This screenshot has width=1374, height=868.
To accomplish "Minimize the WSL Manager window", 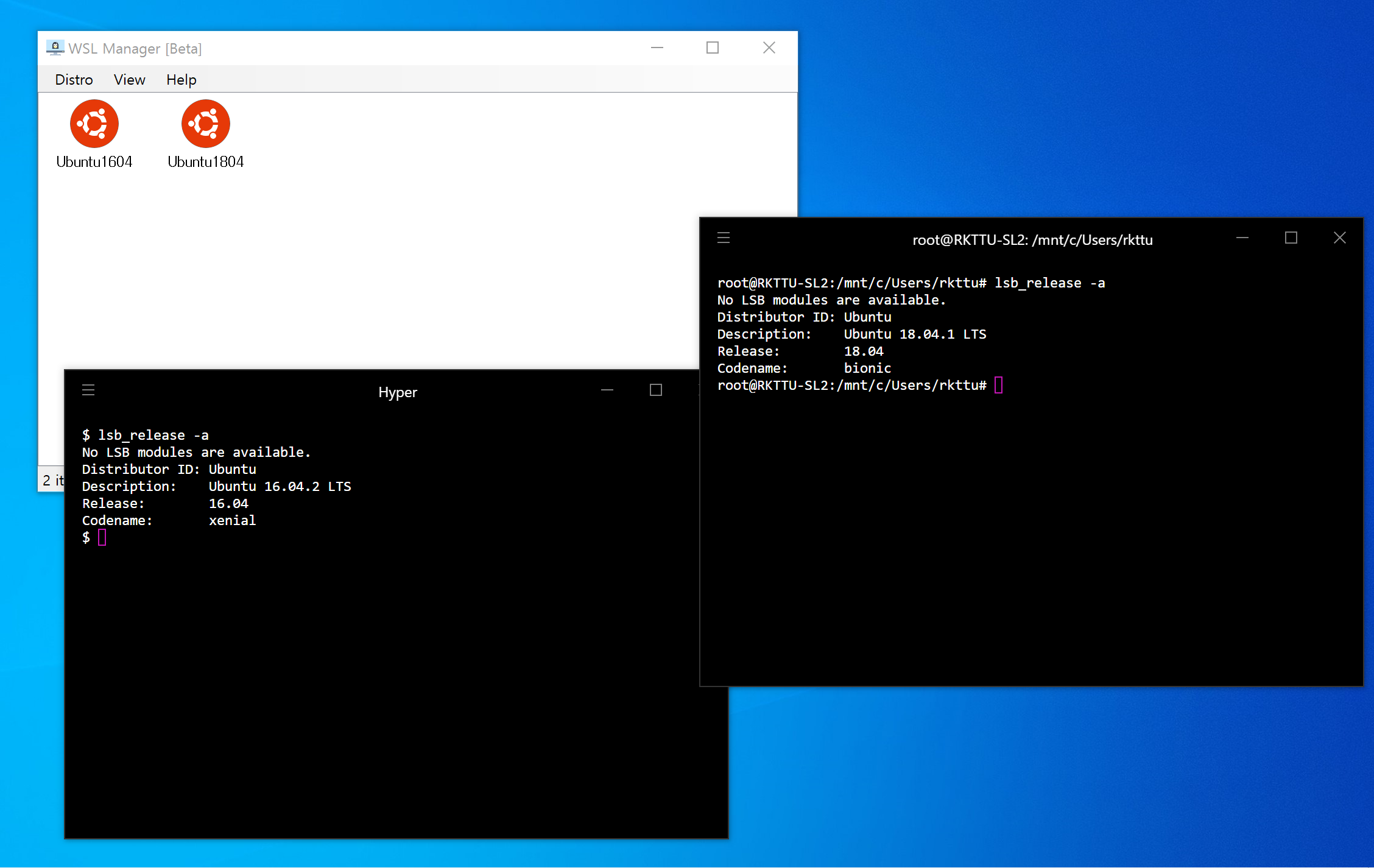I will pyautogui.click(x=657, y=48).
